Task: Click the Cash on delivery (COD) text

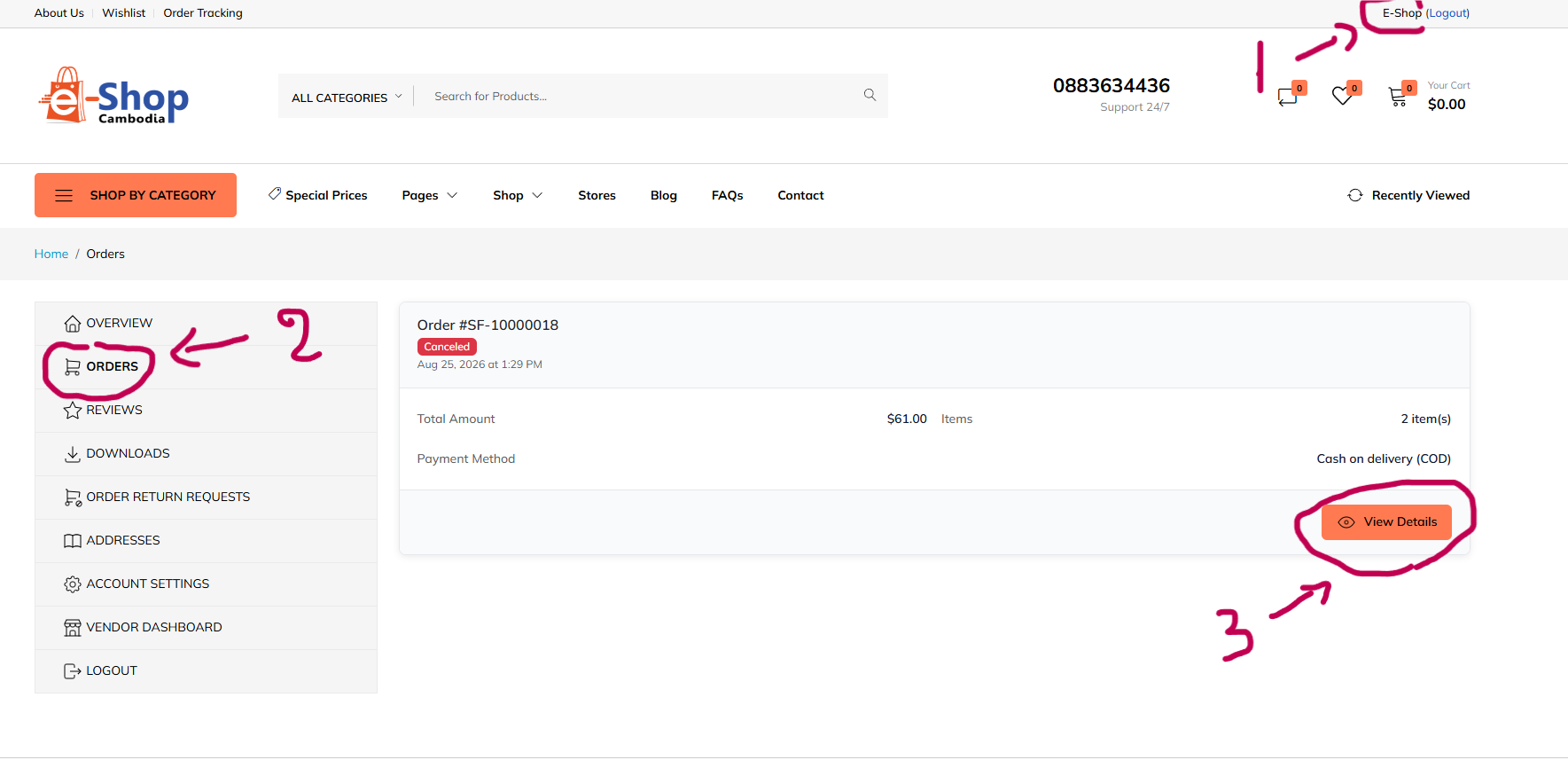Action: click(1384, 458)
